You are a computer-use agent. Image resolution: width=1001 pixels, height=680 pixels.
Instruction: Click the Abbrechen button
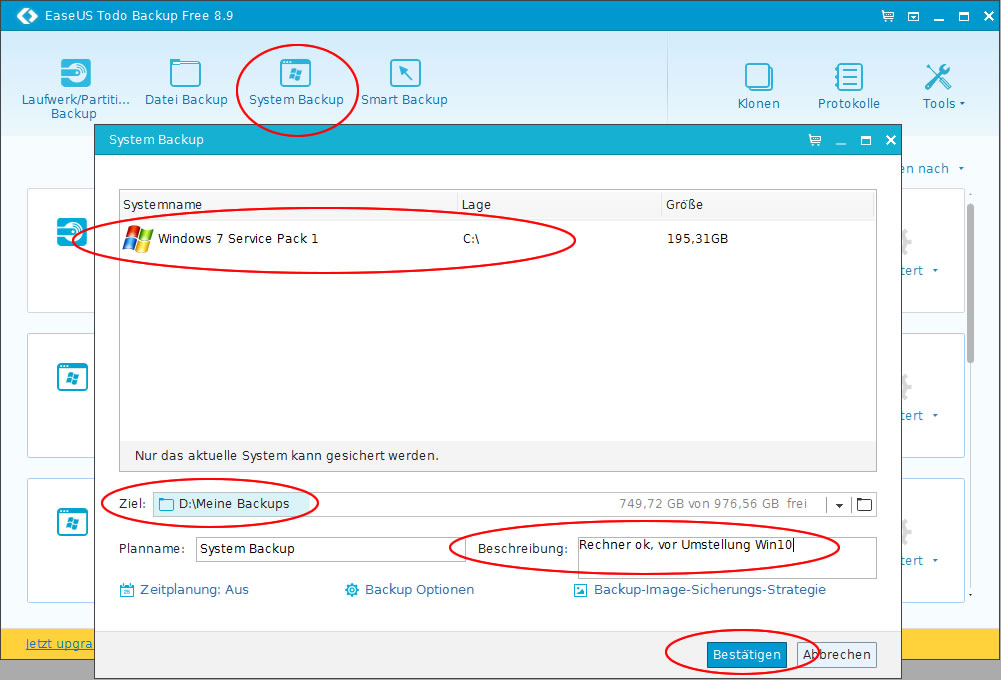click(x=837, y=655)
